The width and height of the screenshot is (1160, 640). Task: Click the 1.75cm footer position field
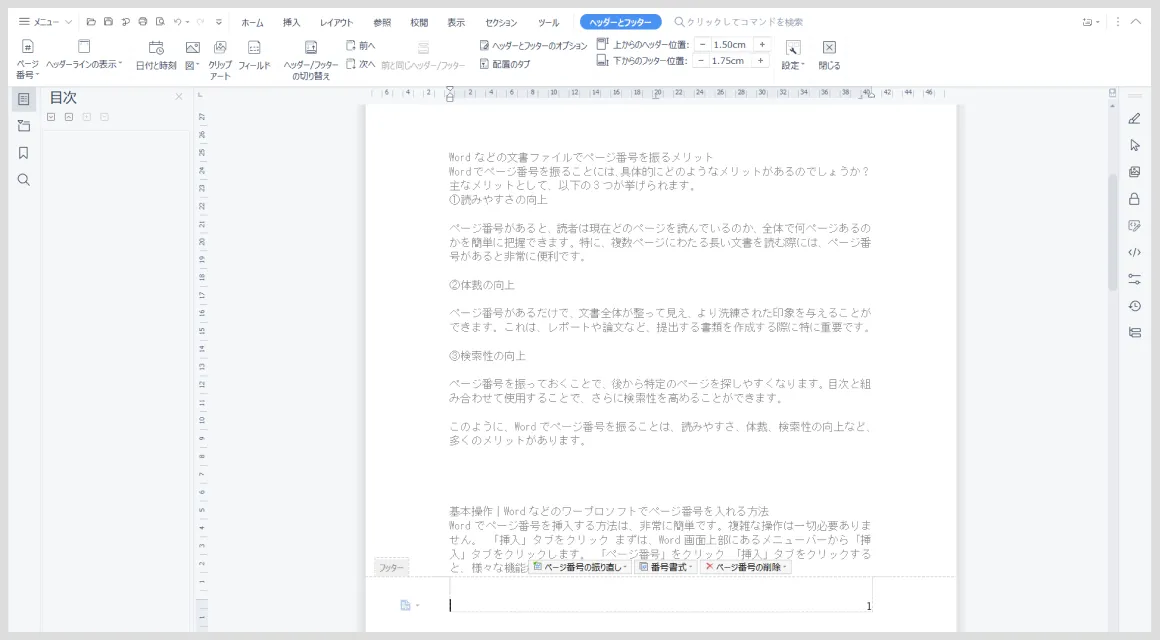tap(729, 61)
